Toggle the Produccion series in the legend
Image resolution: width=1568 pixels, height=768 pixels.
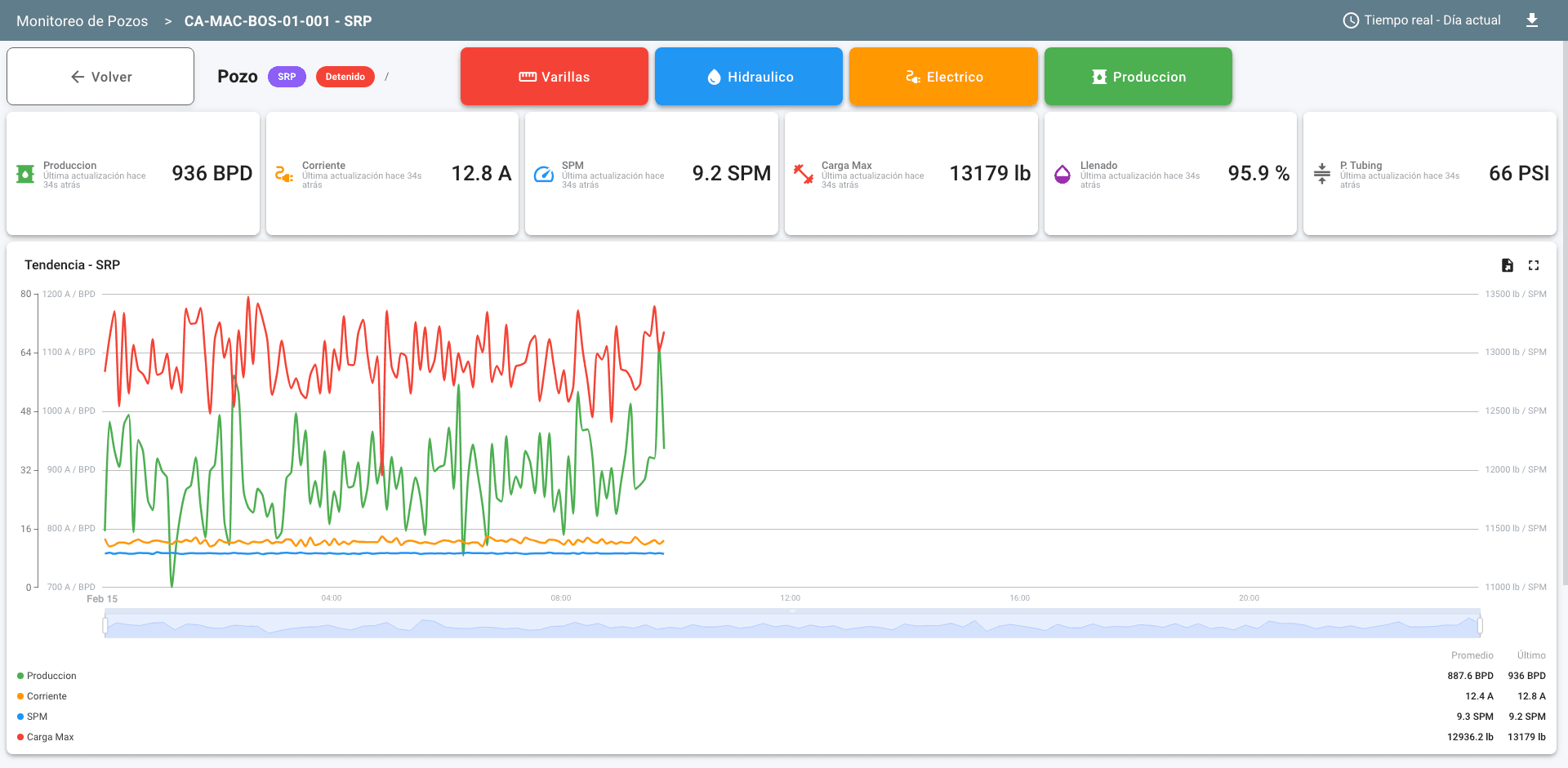click(19, 676)
